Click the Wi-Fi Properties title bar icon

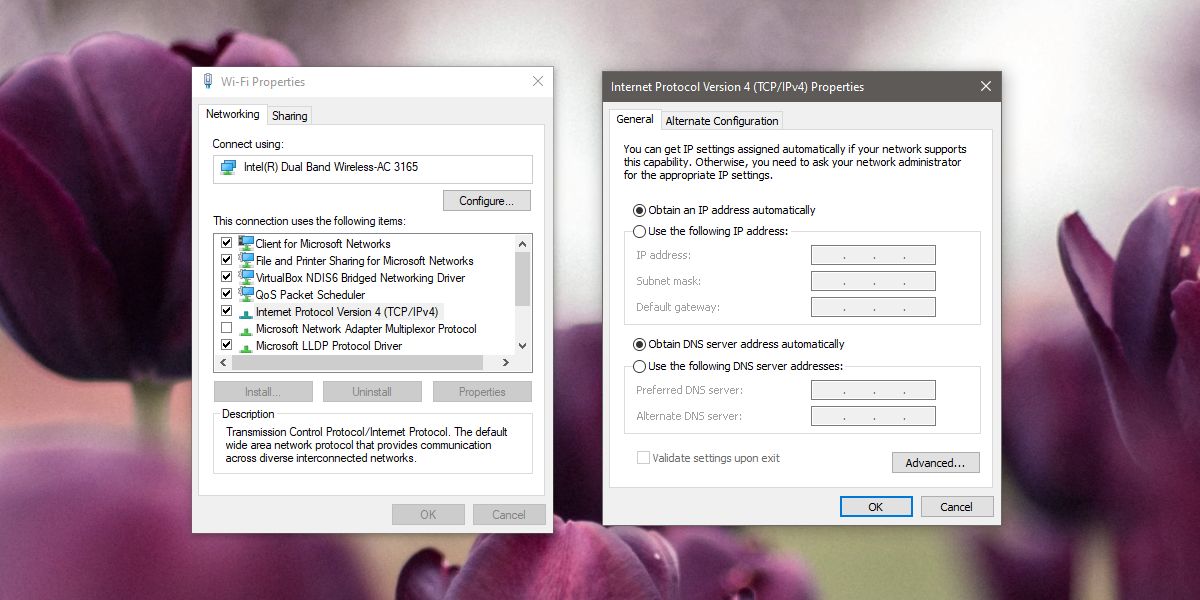[208, 82]
